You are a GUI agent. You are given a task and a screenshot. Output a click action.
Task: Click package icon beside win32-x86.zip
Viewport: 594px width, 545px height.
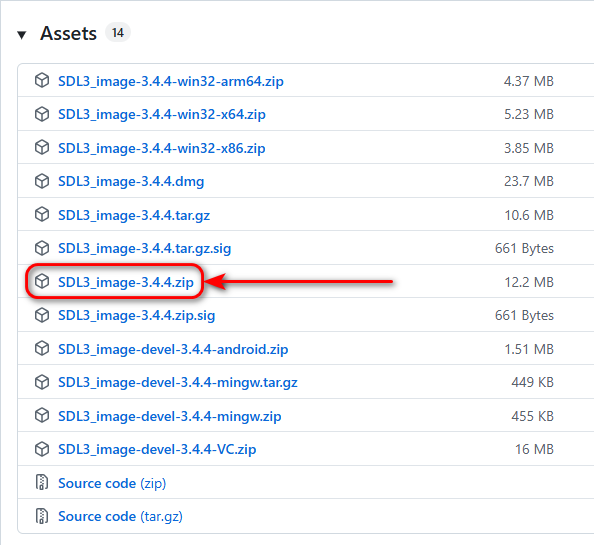click(42, 147)
